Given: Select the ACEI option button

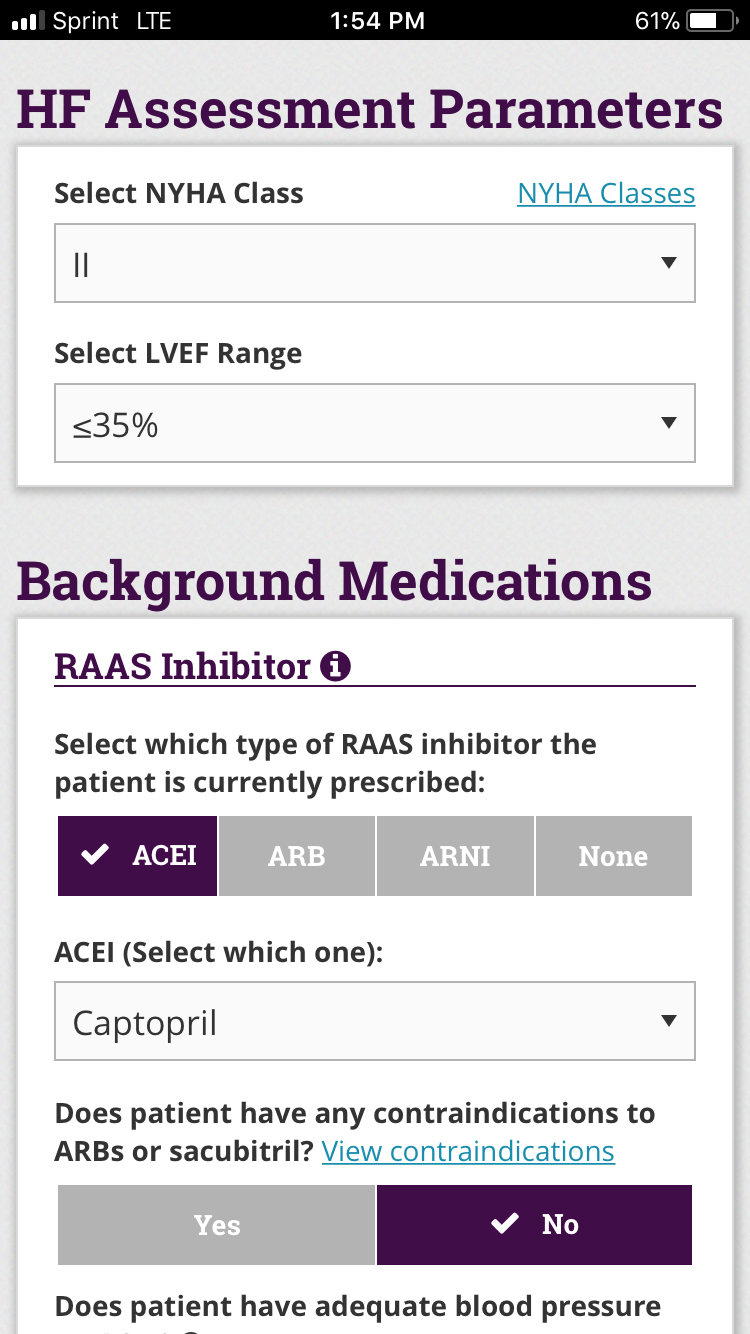Looking at the screenshot, I should point(138,856).
